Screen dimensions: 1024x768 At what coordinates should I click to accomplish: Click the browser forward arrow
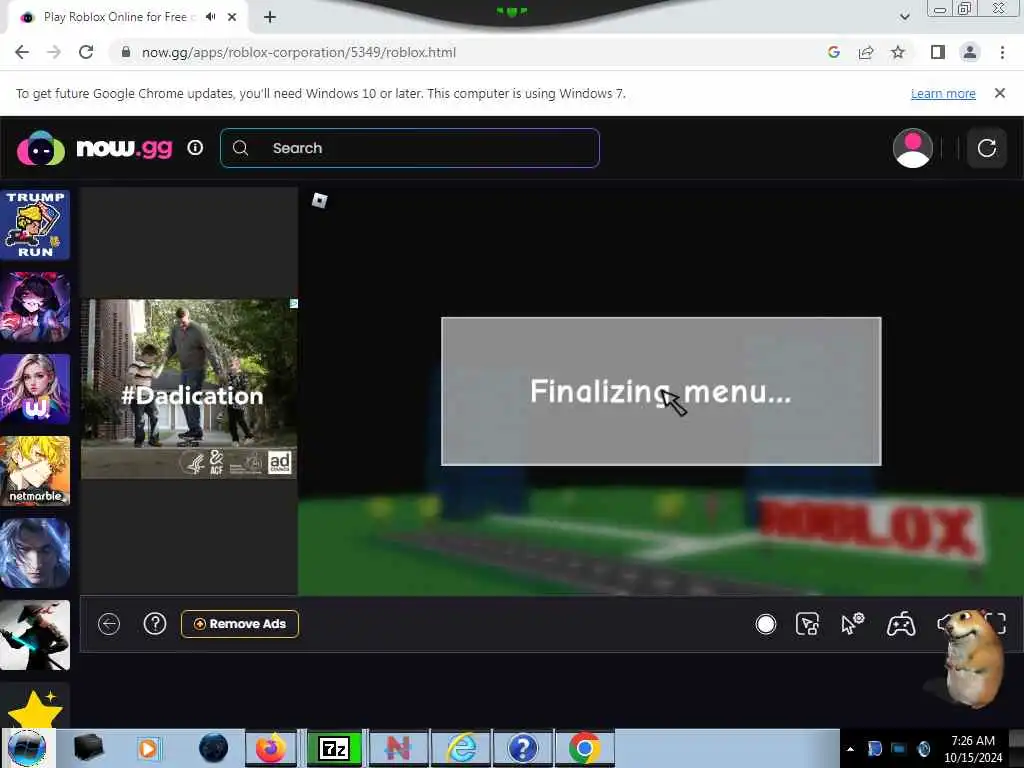pos(54,52)
